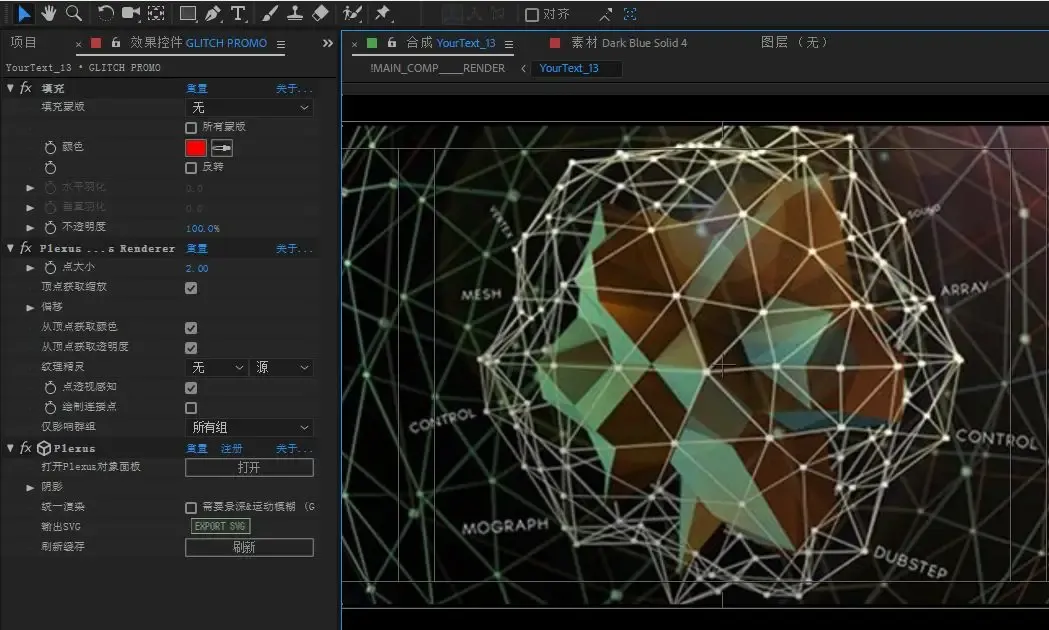Screen dimensions: 1049x630
Task: Uncheck 顶点获取缩放 checkbox
Action: click(191, 288)
